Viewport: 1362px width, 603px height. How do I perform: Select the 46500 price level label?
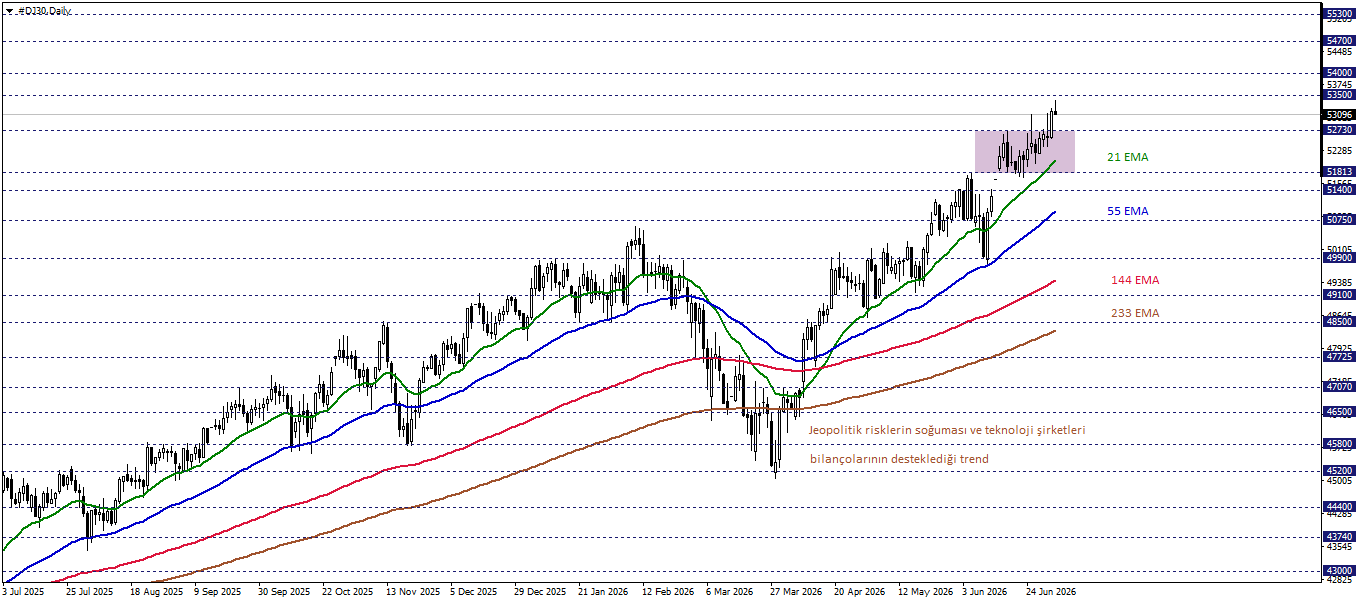1340,412
